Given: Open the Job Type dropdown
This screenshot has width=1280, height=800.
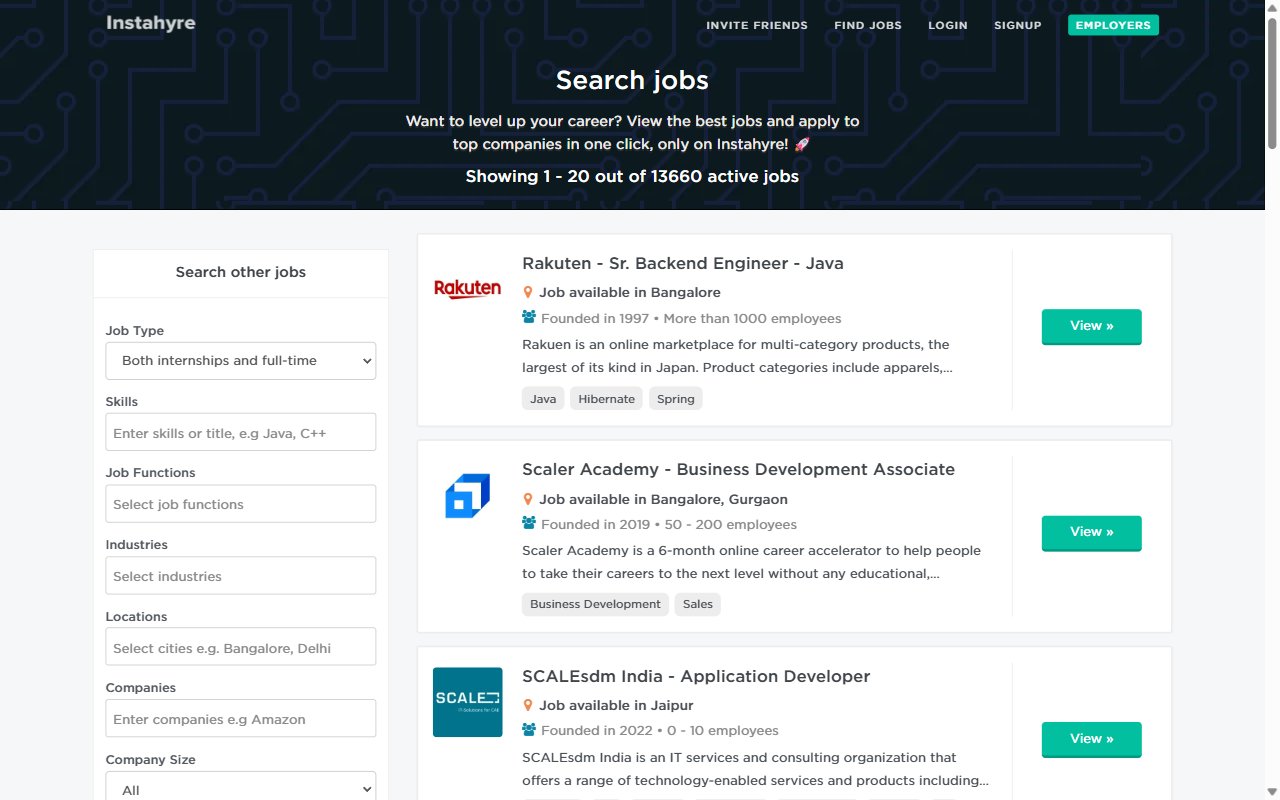Looking at the screenshot, I should [241, 361].
